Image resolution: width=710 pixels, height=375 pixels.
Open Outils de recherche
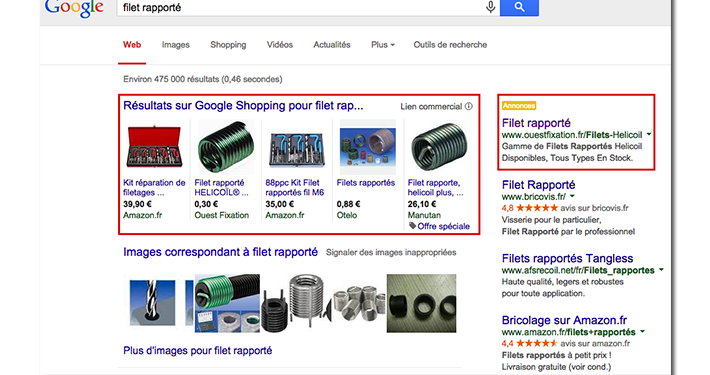(x=450, y=45)
